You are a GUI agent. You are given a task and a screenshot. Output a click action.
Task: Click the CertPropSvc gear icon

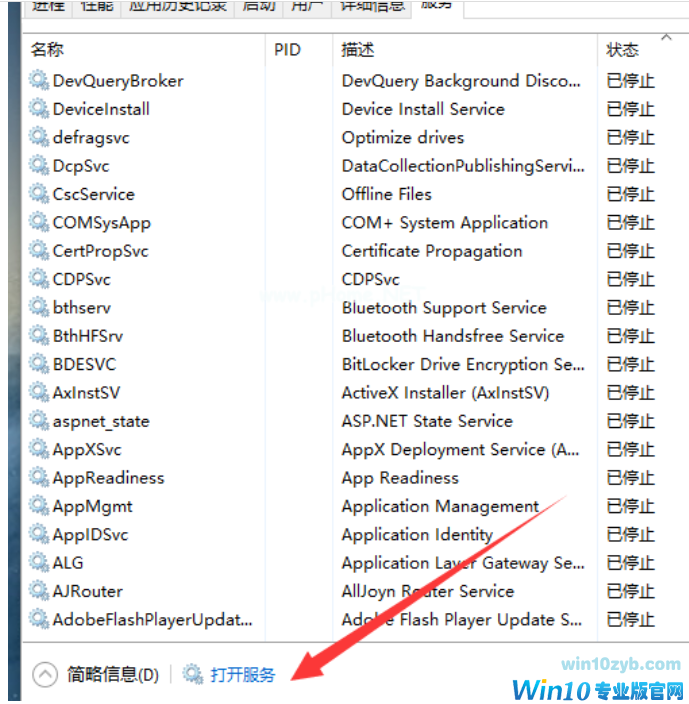39,251
